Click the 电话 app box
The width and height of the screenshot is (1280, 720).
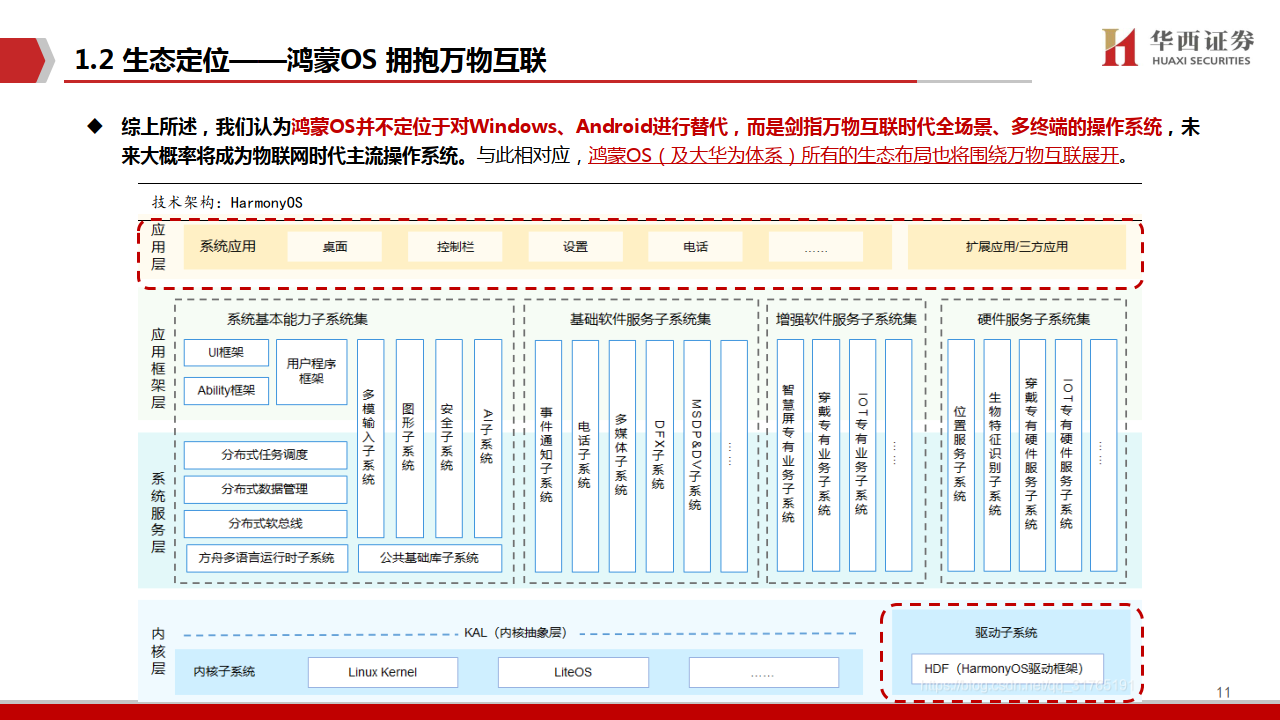point(695,247)
